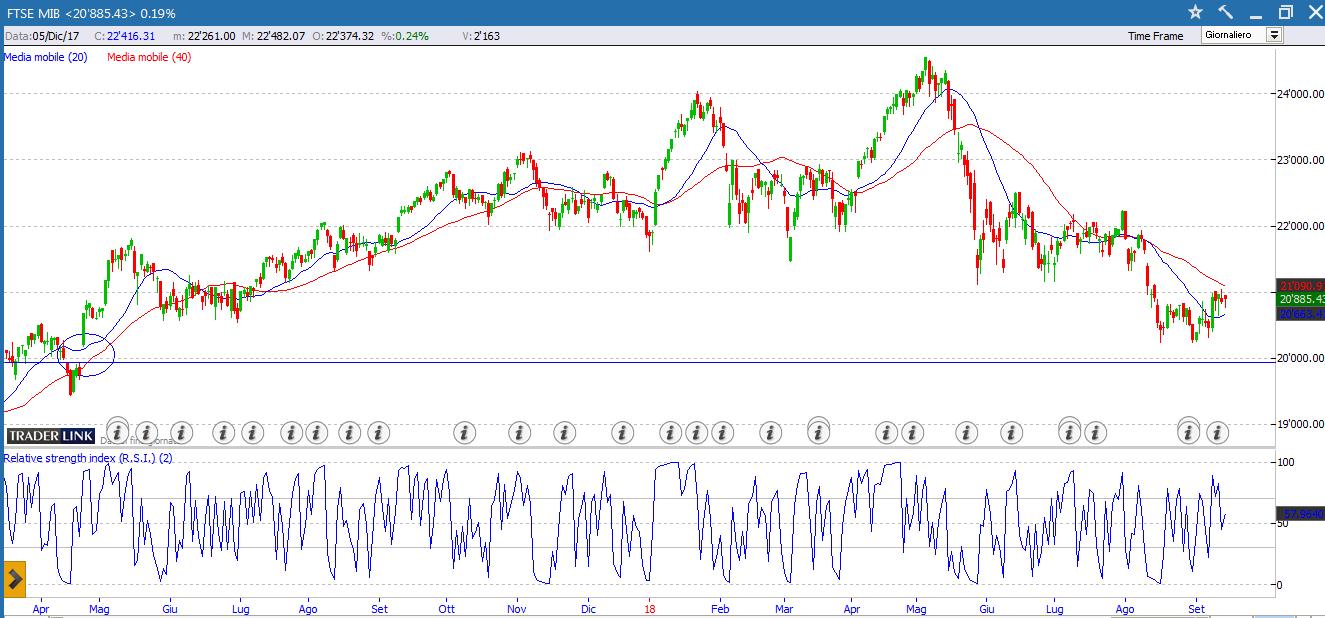Click the blue 20'663 moving average tag
Image resolution: width=1325 pixels, height=618 pixels.
tap(1300, 314)
